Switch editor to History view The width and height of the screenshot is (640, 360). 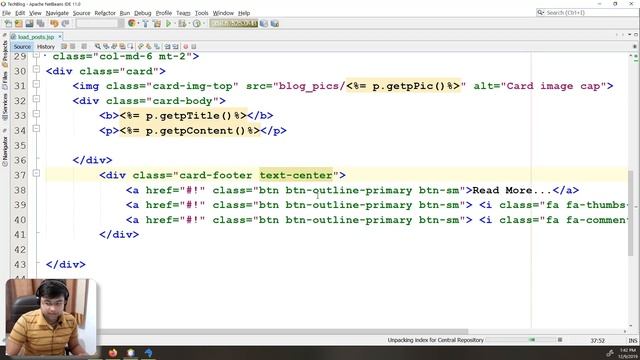[x=46, y=47]
